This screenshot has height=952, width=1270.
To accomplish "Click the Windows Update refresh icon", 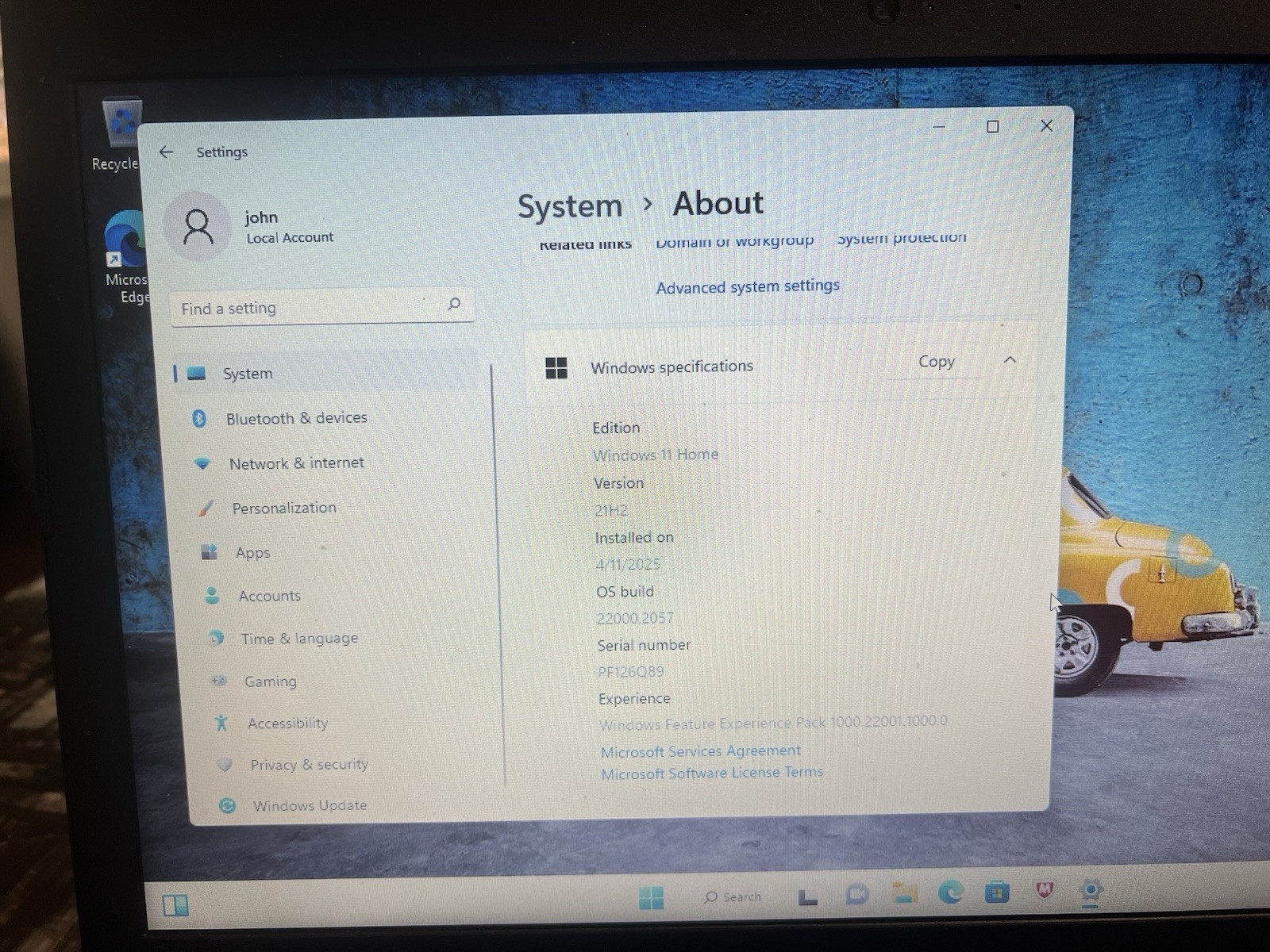I will (227, 806).
